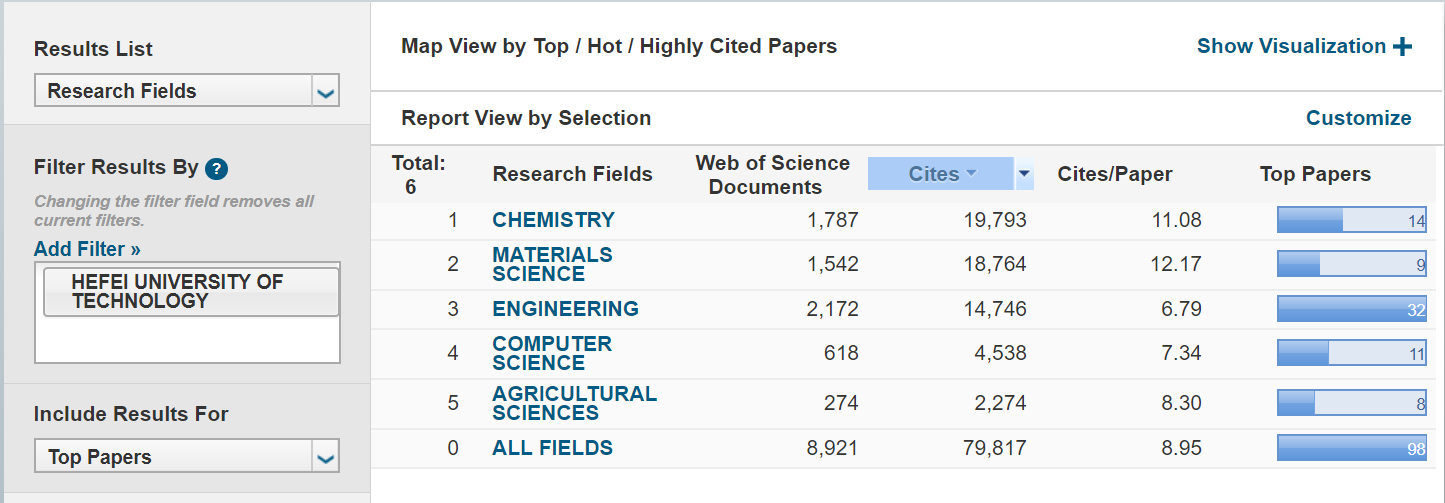1445x503 pixels.
Task: Click the Chemistry top papers bar
Action: coord(1351,220)
